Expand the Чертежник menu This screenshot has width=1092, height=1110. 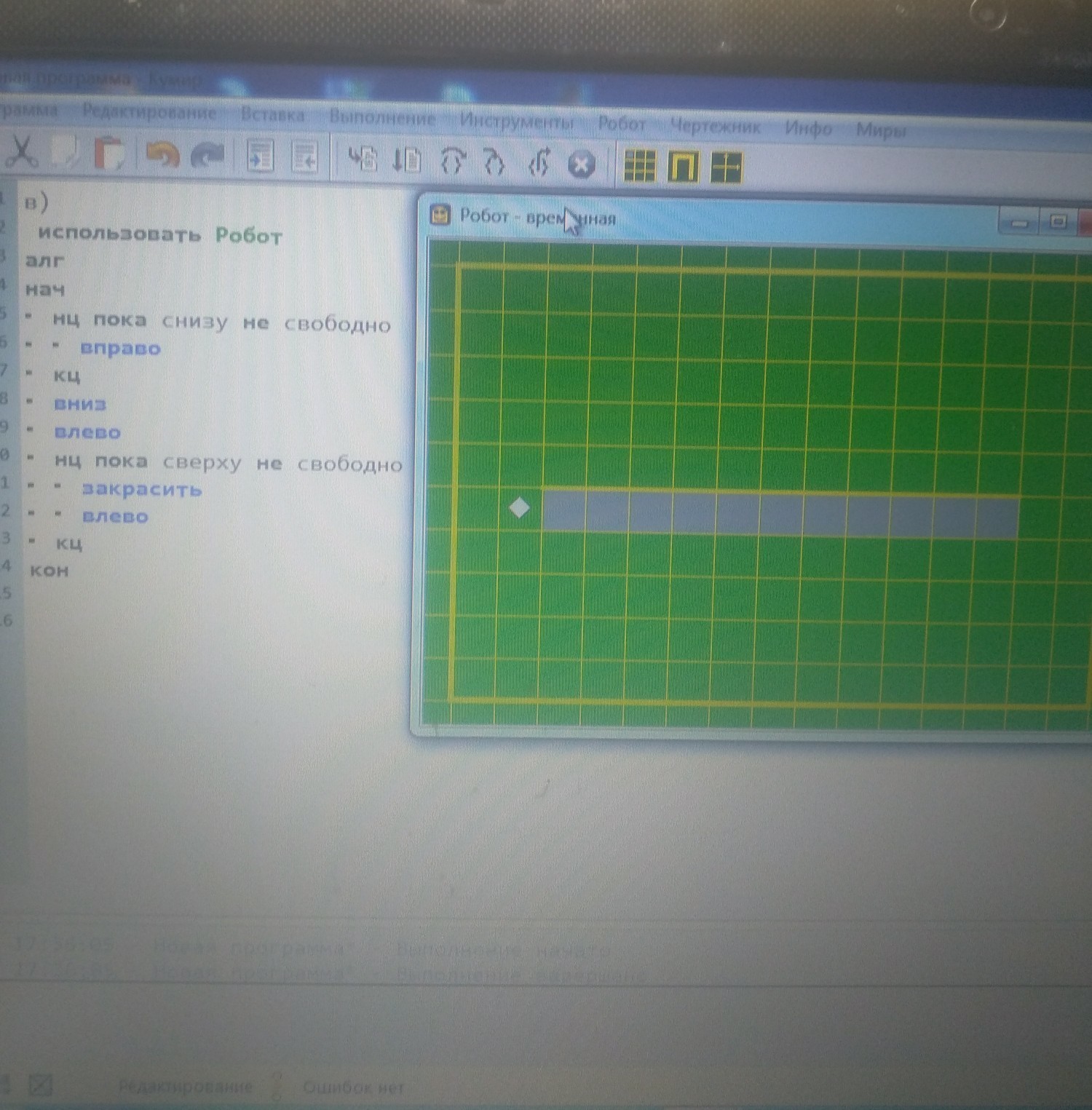point(716,126)
